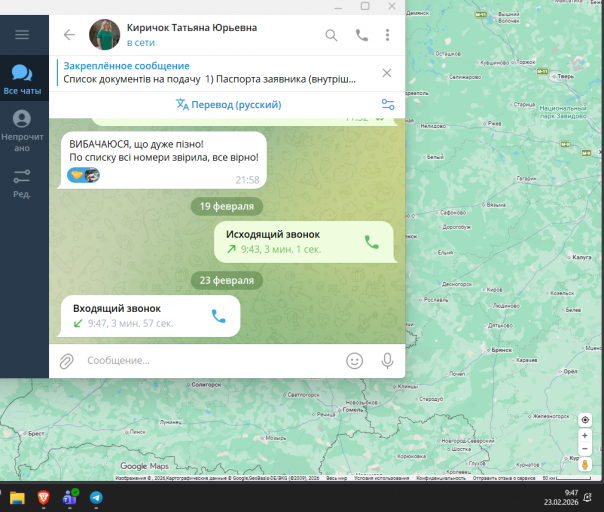The height and width of the screenshot is (512, 604).
Task: Maximize the Telegram window
Action: (365, 6)
